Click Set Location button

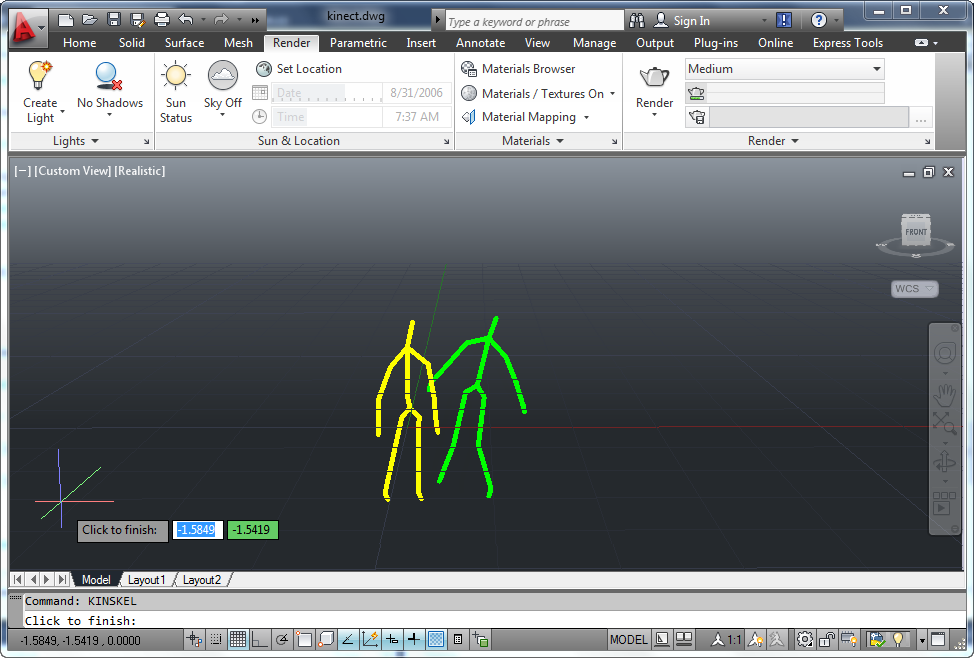299,69
